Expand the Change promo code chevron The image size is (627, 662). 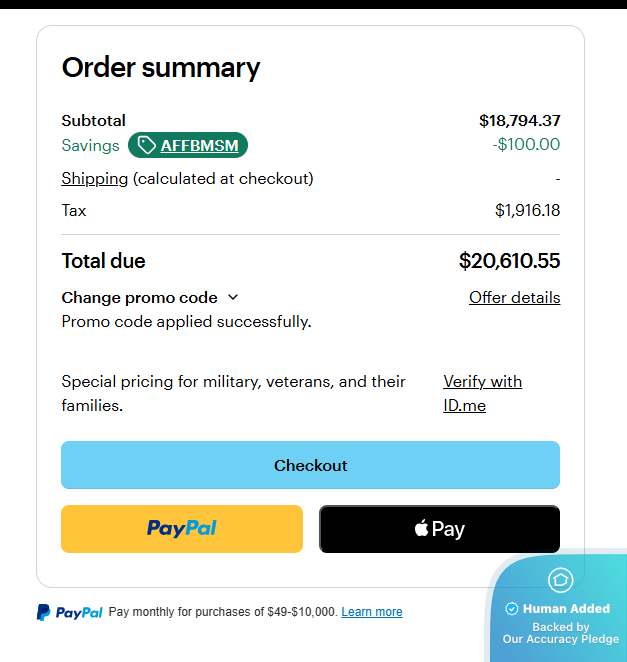pyautogui.click(x=233, y=297)
